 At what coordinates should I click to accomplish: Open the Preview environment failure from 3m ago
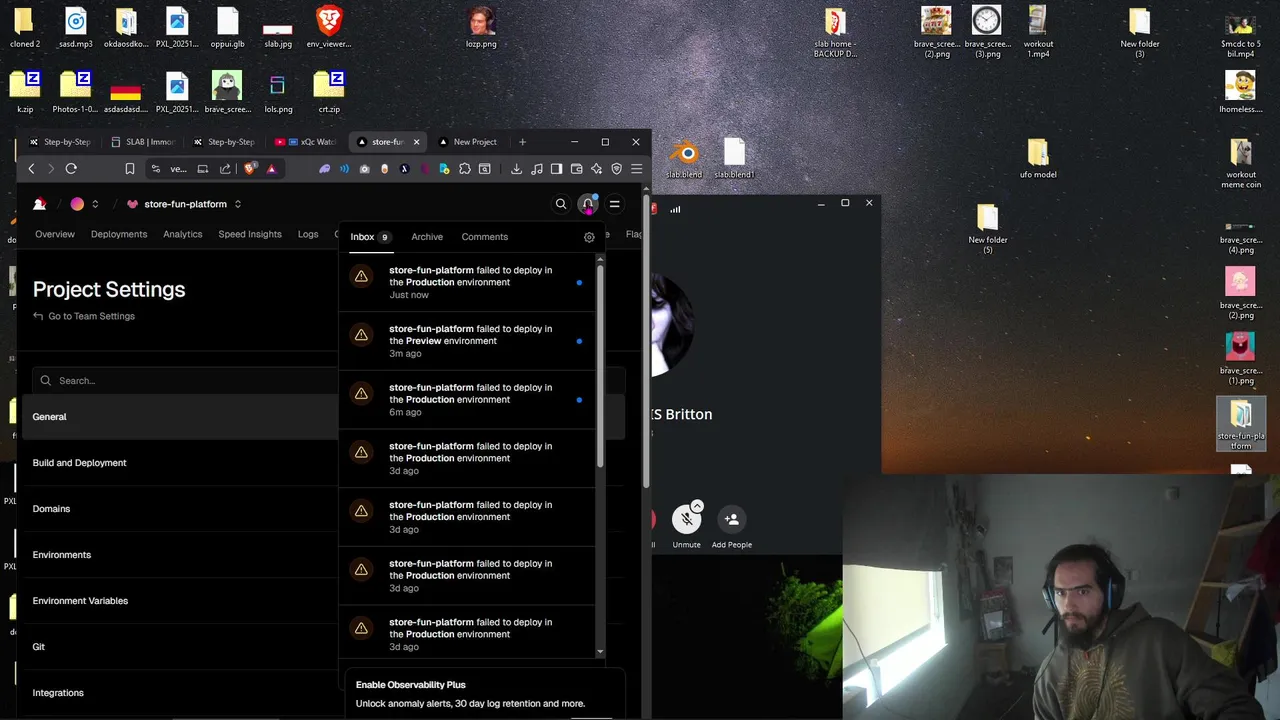[x=467, y=341]
